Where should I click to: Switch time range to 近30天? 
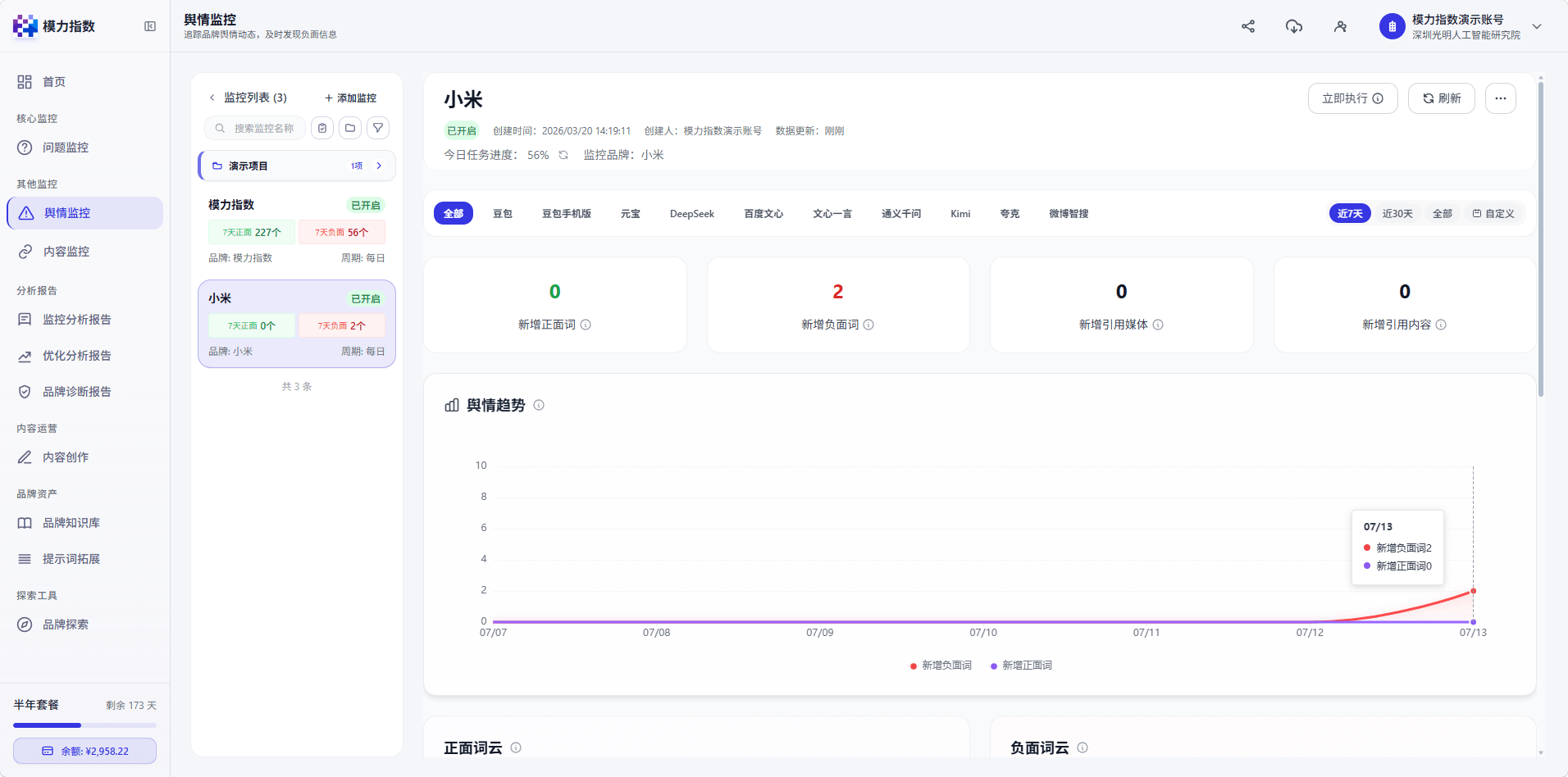tap(1397, 214)
